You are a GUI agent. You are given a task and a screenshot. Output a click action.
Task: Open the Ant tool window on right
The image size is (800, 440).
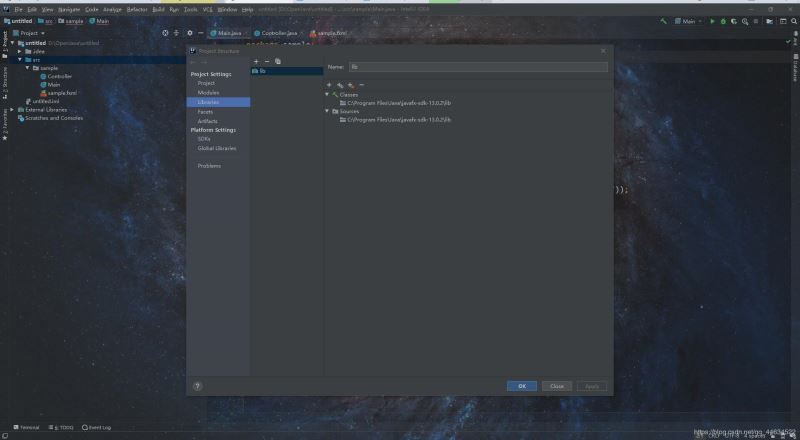795,39
